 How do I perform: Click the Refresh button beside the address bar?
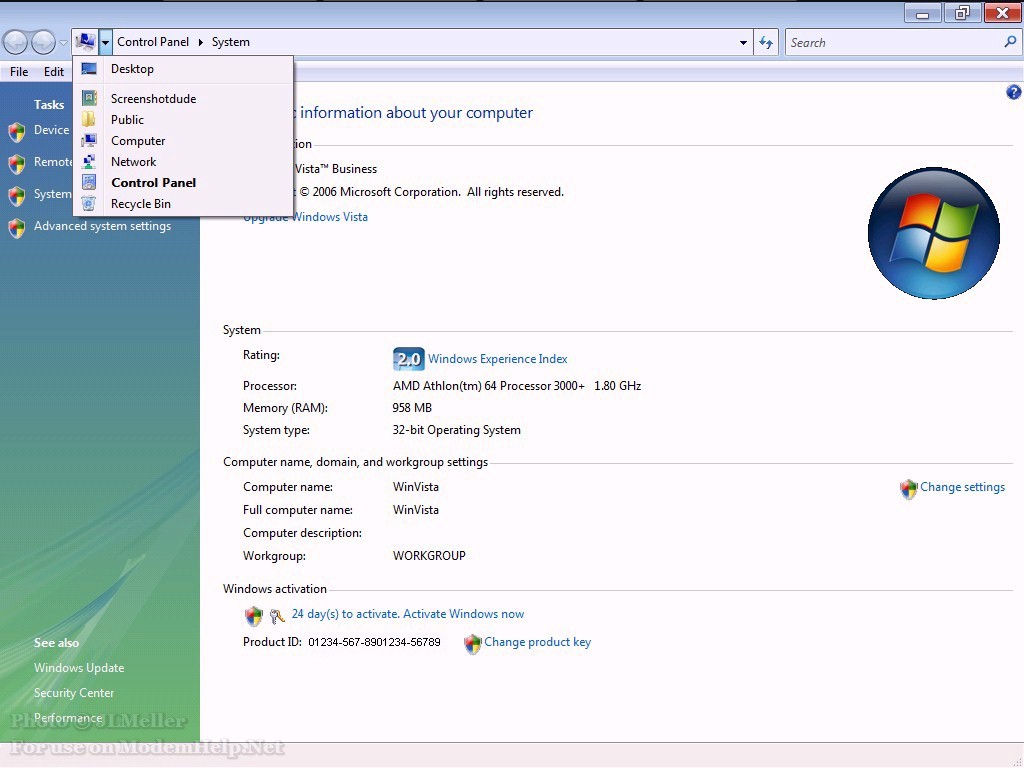766,42
